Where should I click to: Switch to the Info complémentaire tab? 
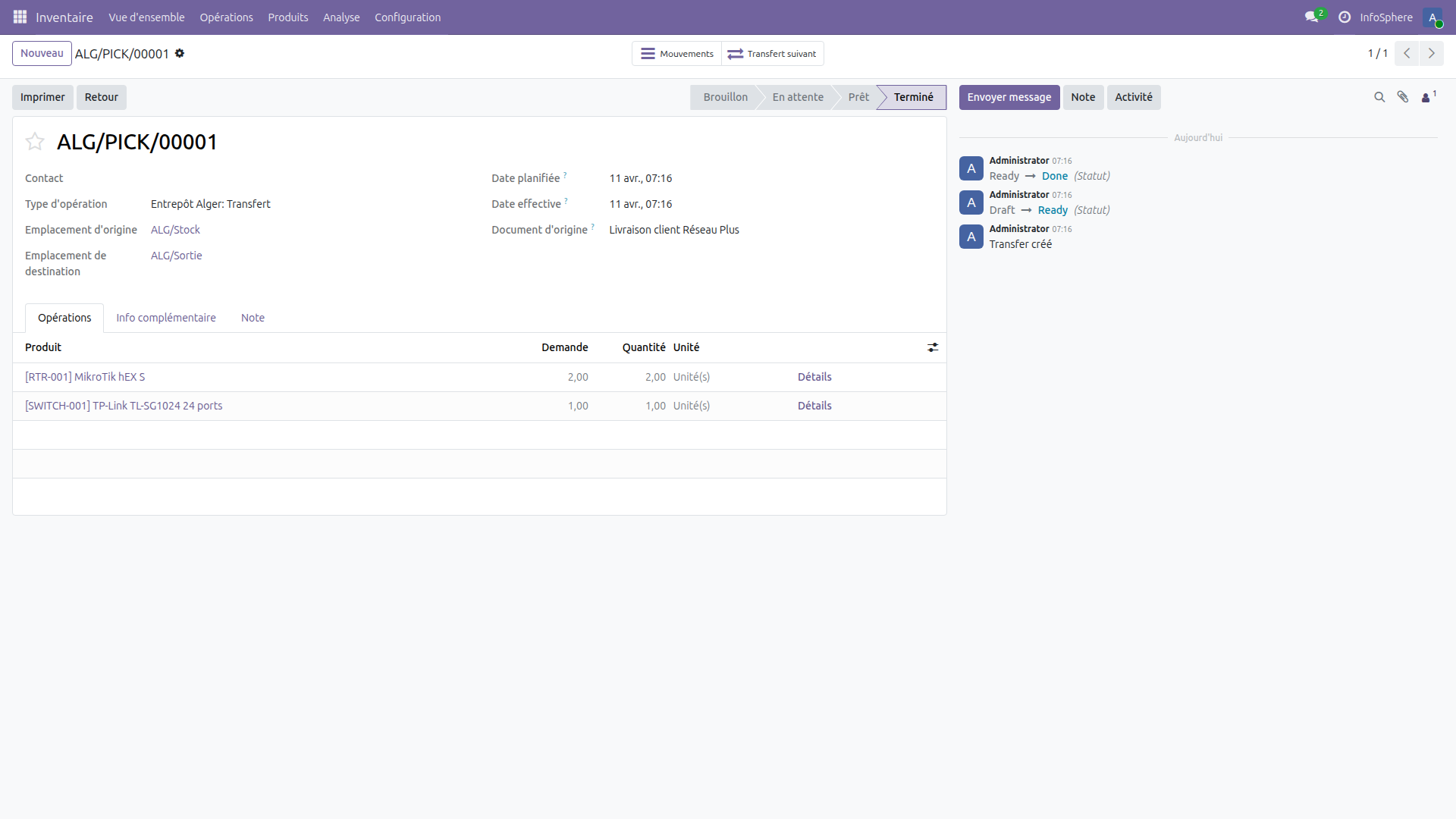click(166, 318)
